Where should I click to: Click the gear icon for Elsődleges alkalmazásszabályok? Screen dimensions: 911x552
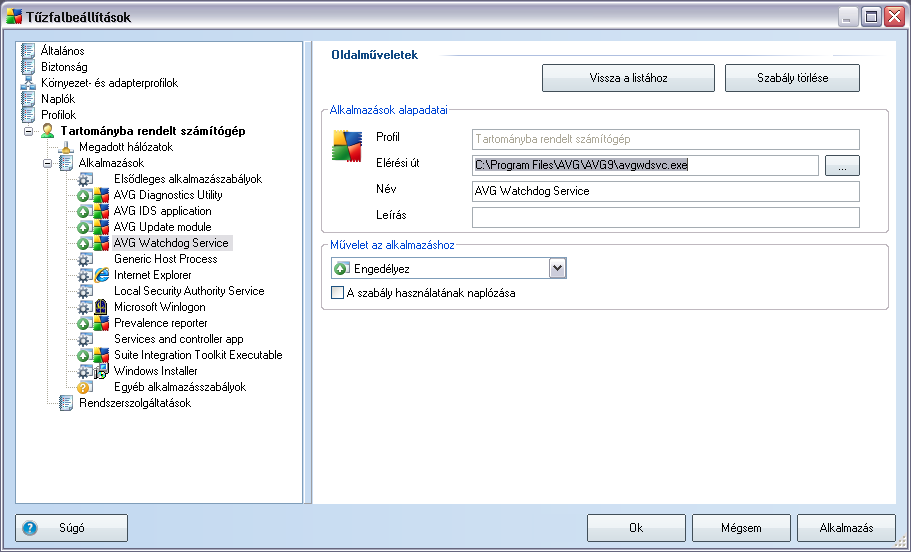pos(85,179)
